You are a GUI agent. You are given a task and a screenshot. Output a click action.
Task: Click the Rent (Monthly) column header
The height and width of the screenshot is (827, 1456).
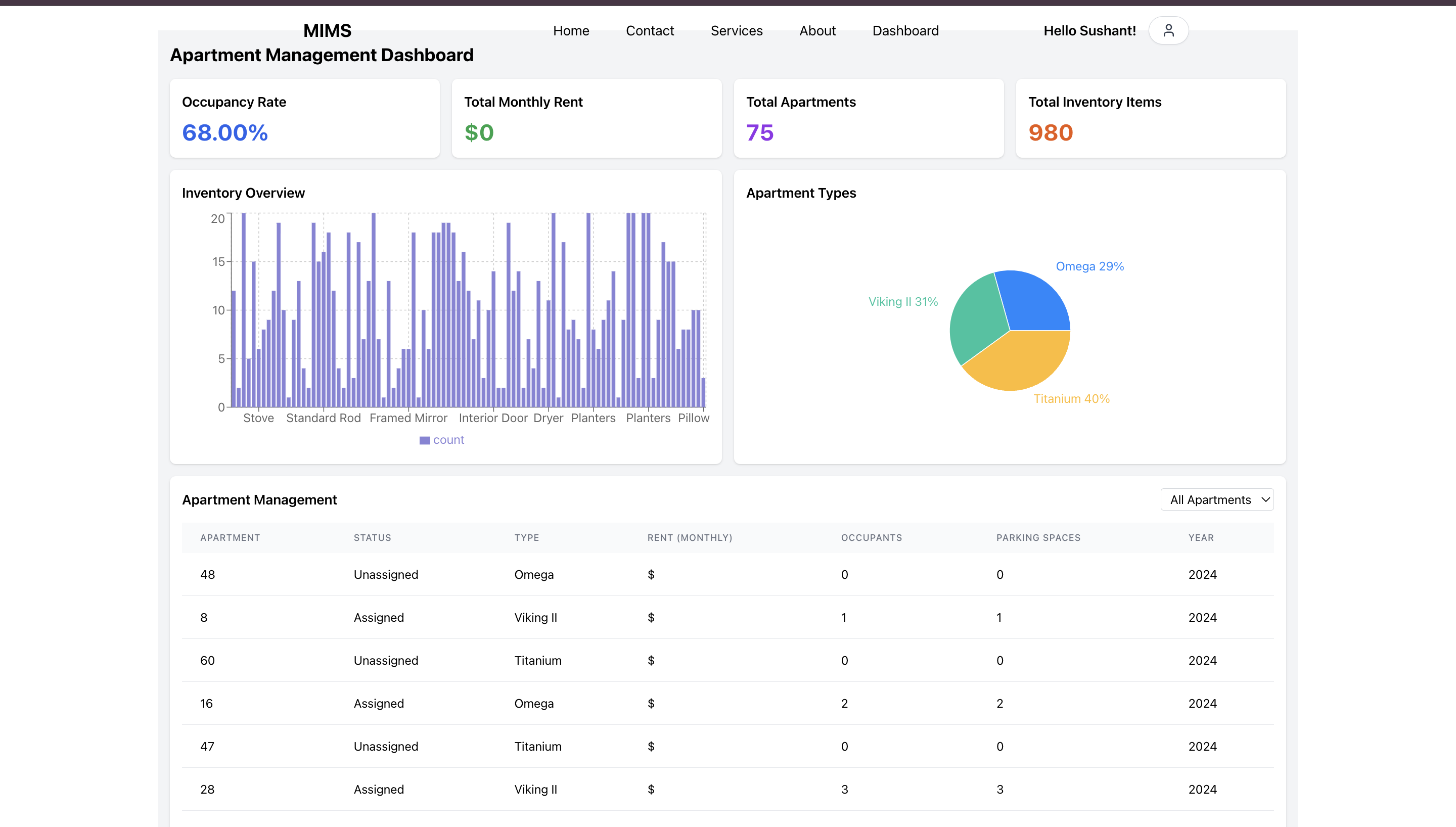(x=690, y=537)
